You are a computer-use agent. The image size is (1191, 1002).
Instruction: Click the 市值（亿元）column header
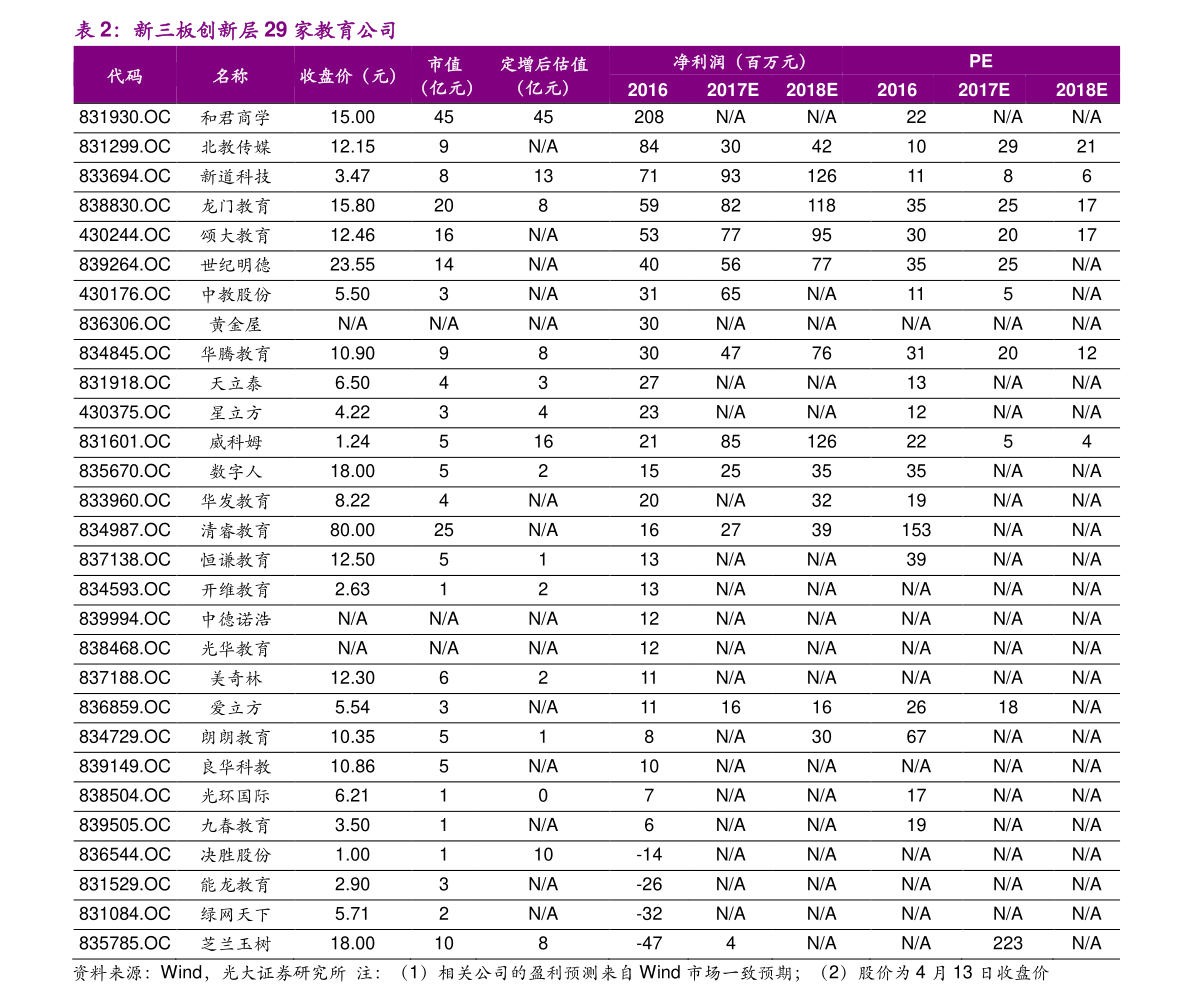pos(446,76)
